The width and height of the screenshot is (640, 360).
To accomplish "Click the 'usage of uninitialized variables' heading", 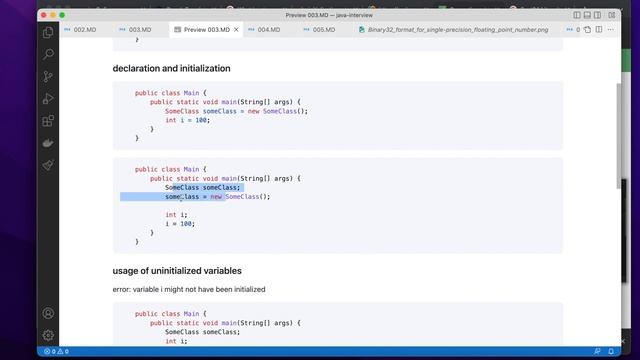I will 177,271.
